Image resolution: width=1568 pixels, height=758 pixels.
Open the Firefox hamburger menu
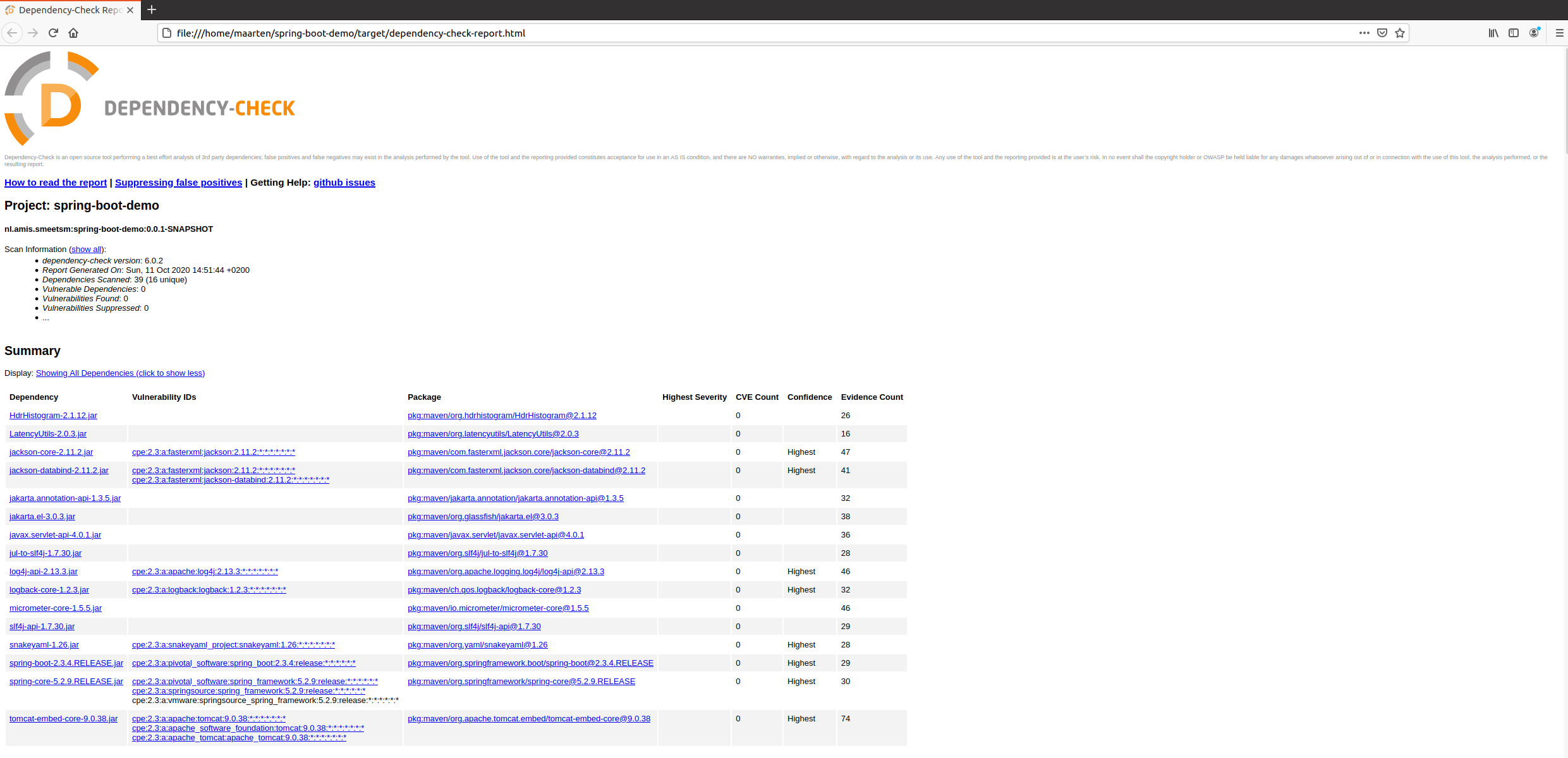(x=1559, y=33)
